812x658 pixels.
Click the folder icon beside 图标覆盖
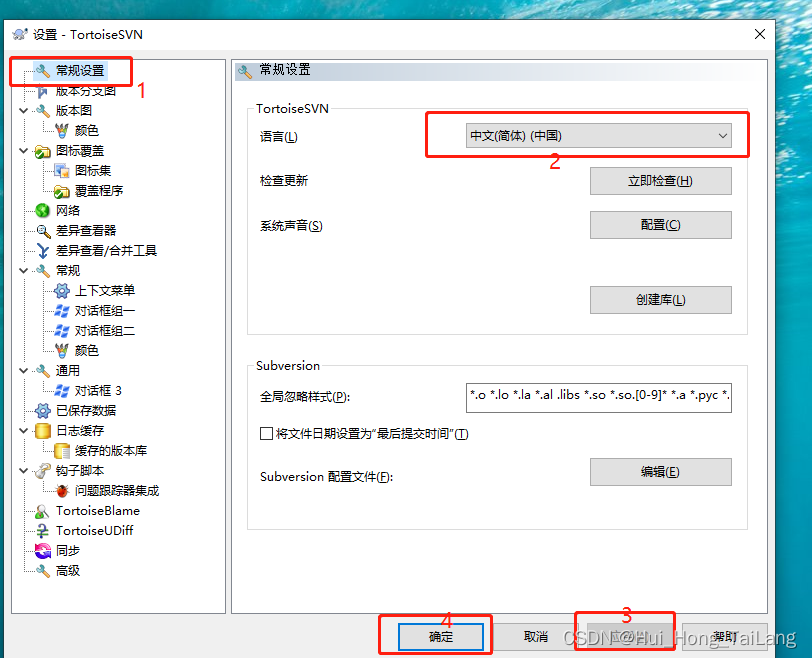[x=42, y=151]
